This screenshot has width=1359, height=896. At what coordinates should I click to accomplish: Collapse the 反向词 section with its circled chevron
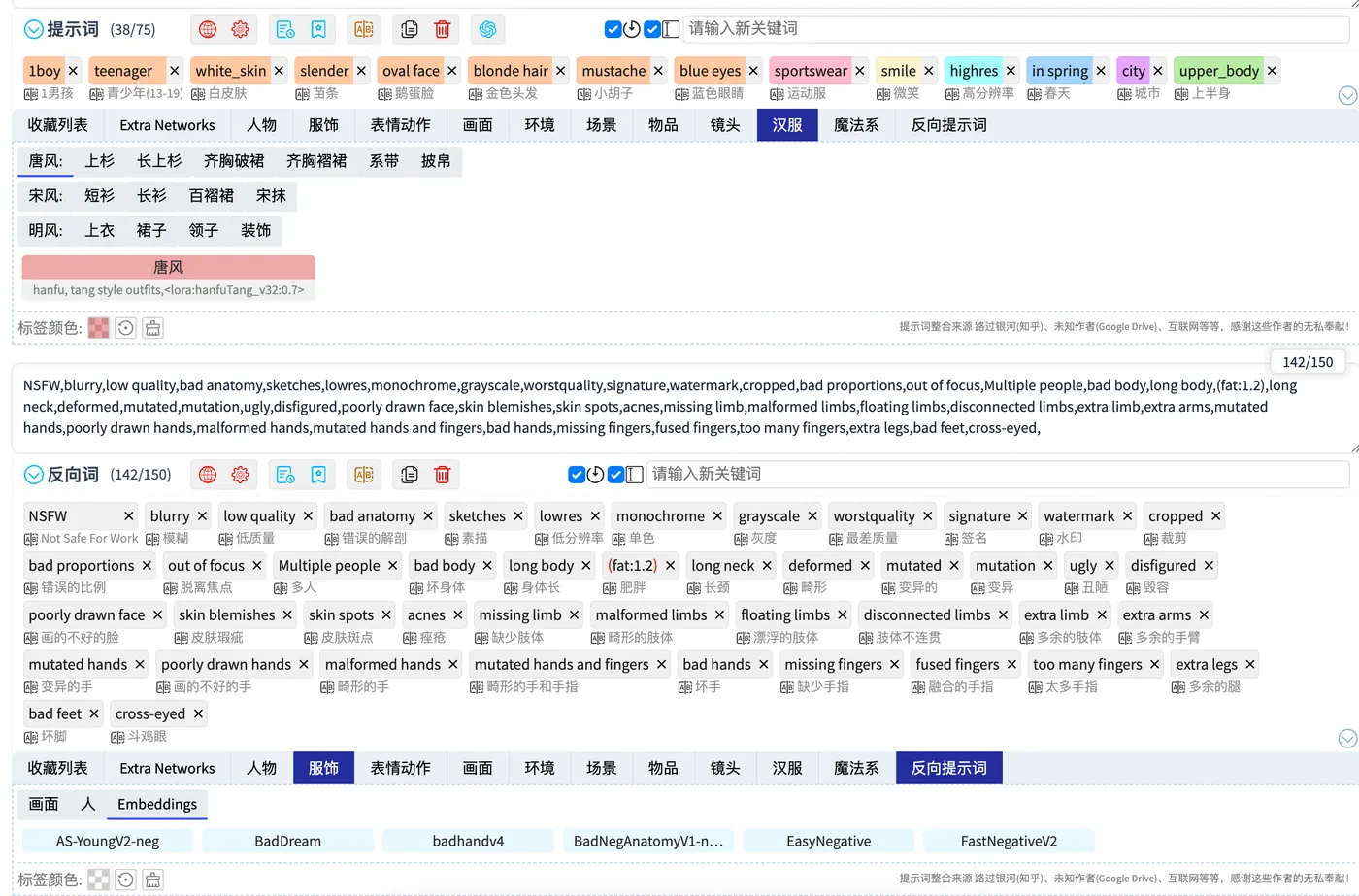pyautogui.click(x=33, y=475)
